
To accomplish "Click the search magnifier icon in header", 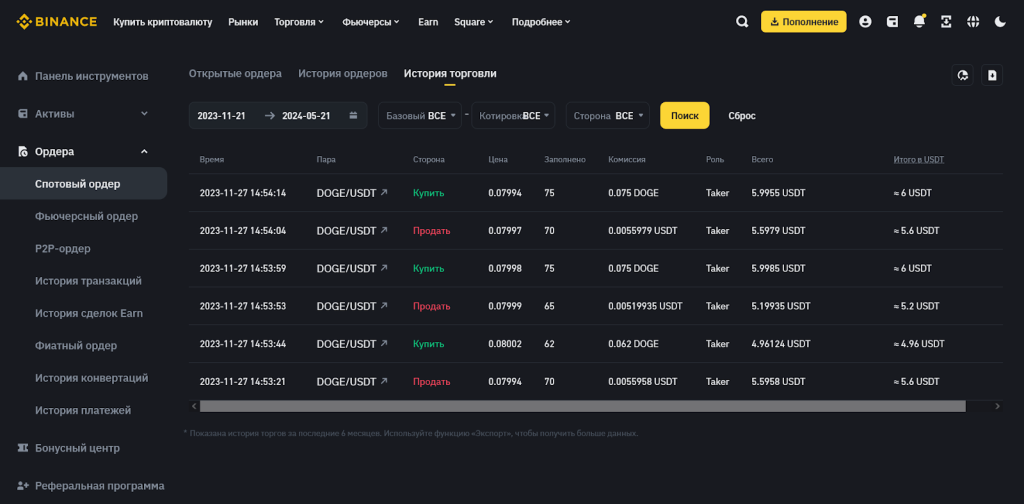I will point(741,22).
